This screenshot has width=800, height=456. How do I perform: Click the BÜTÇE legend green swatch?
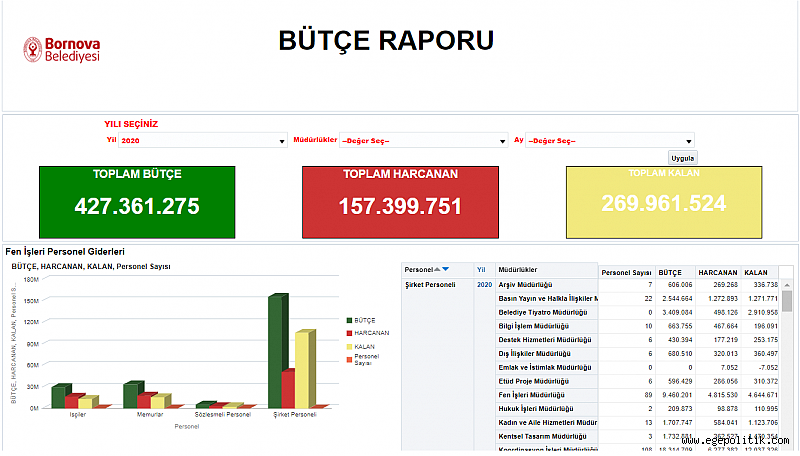[x=349, y=320]
